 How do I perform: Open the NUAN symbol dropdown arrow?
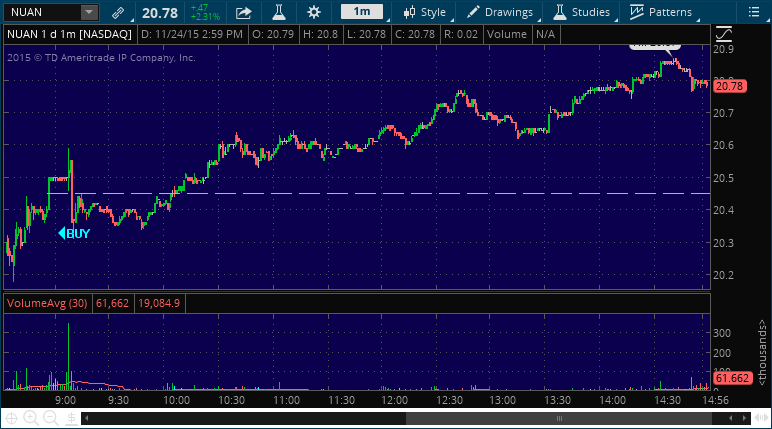(x=89, y=12)
